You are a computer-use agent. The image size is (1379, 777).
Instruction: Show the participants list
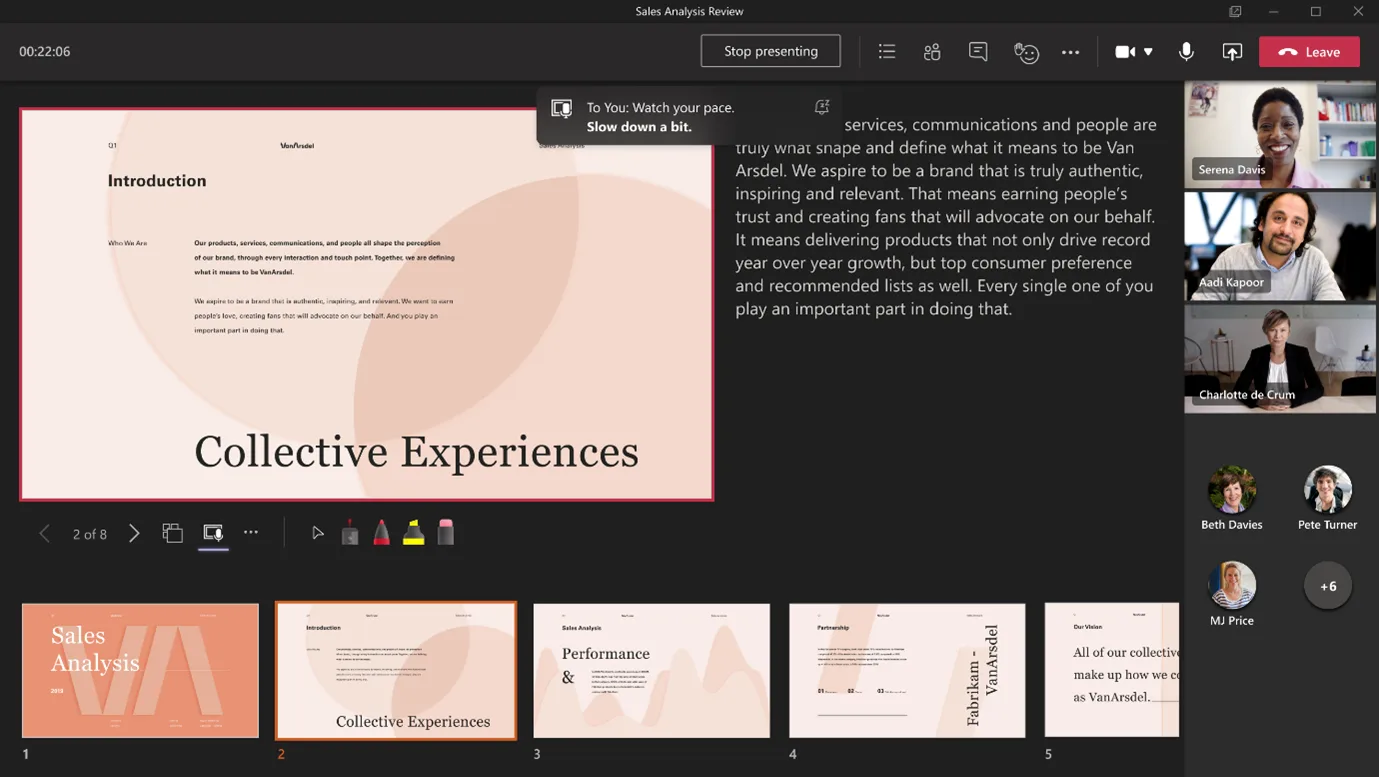pyautogui.click(x=932, y=51)
